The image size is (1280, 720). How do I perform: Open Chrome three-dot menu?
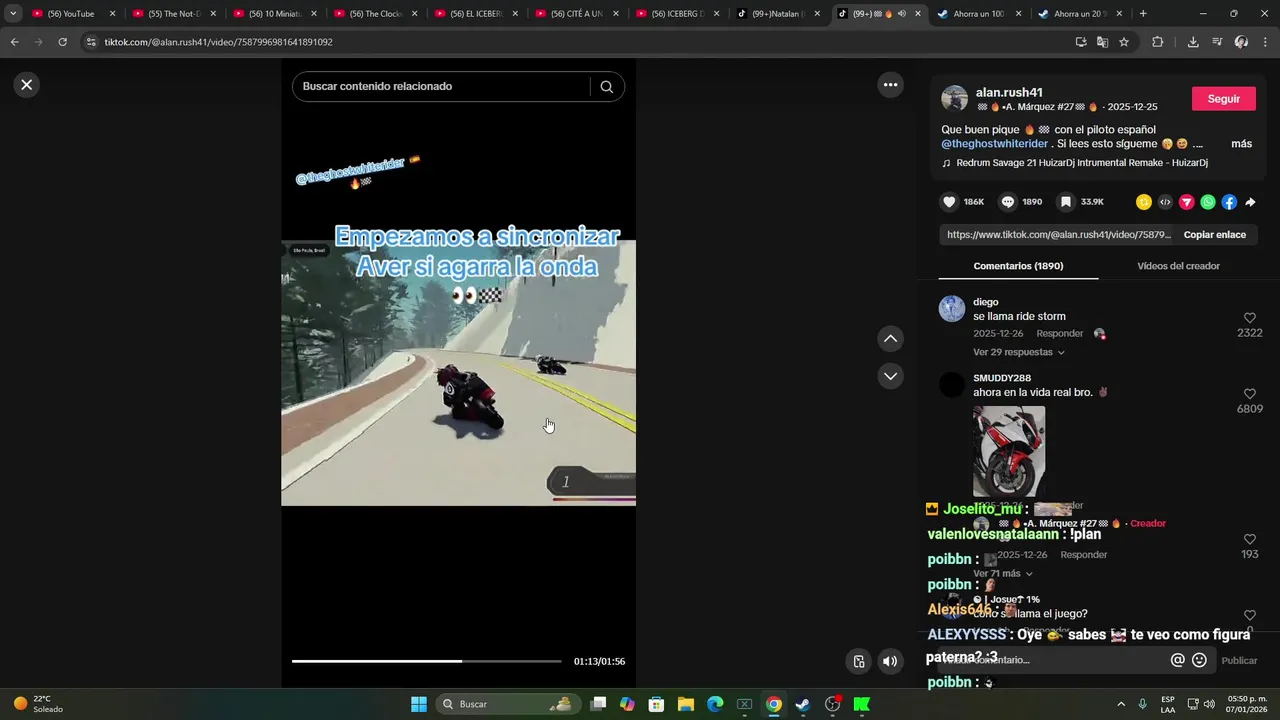pos(1265,42)
